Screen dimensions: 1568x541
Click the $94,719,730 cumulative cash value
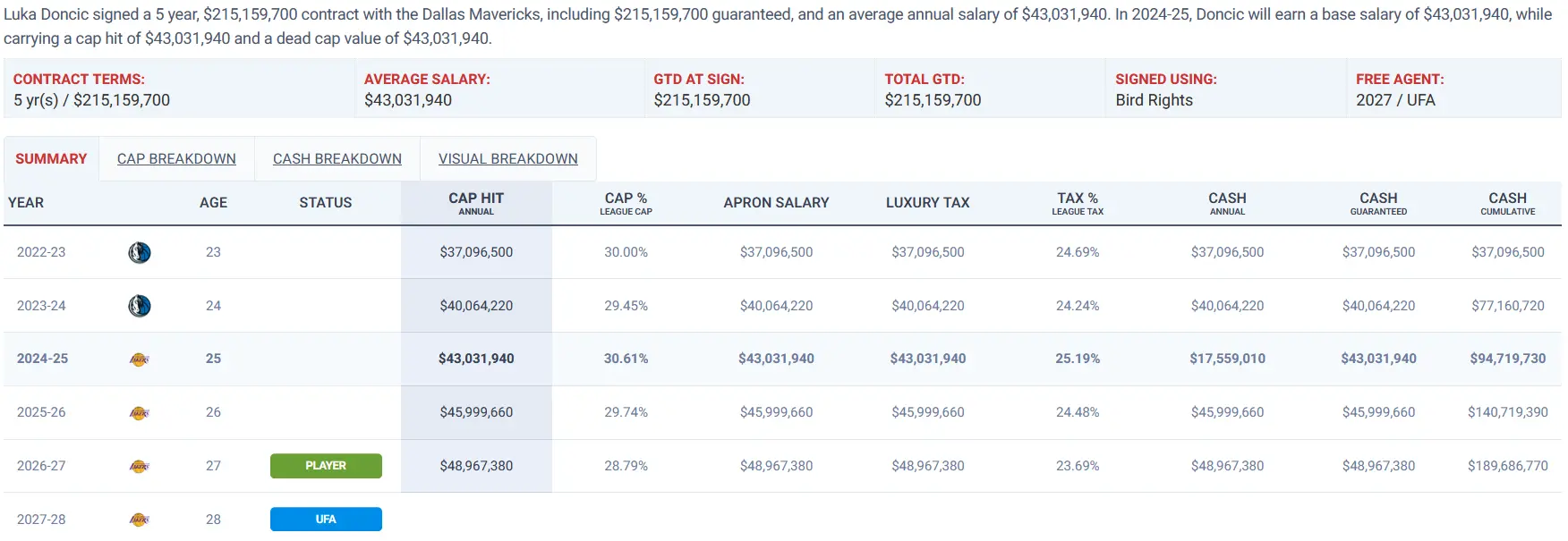point(1508,359)
